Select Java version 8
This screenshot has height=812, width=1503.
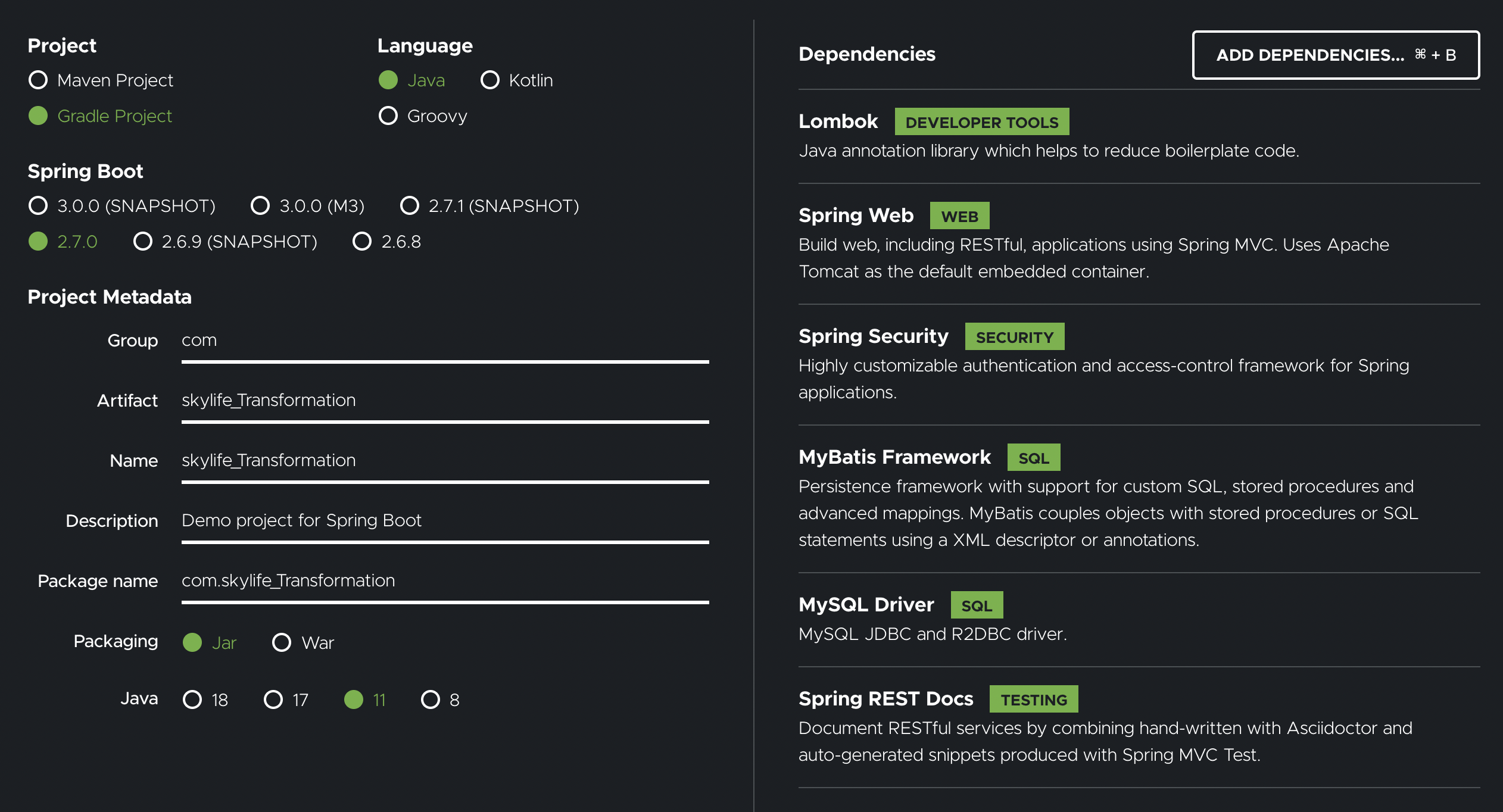[x=431, y=699]
